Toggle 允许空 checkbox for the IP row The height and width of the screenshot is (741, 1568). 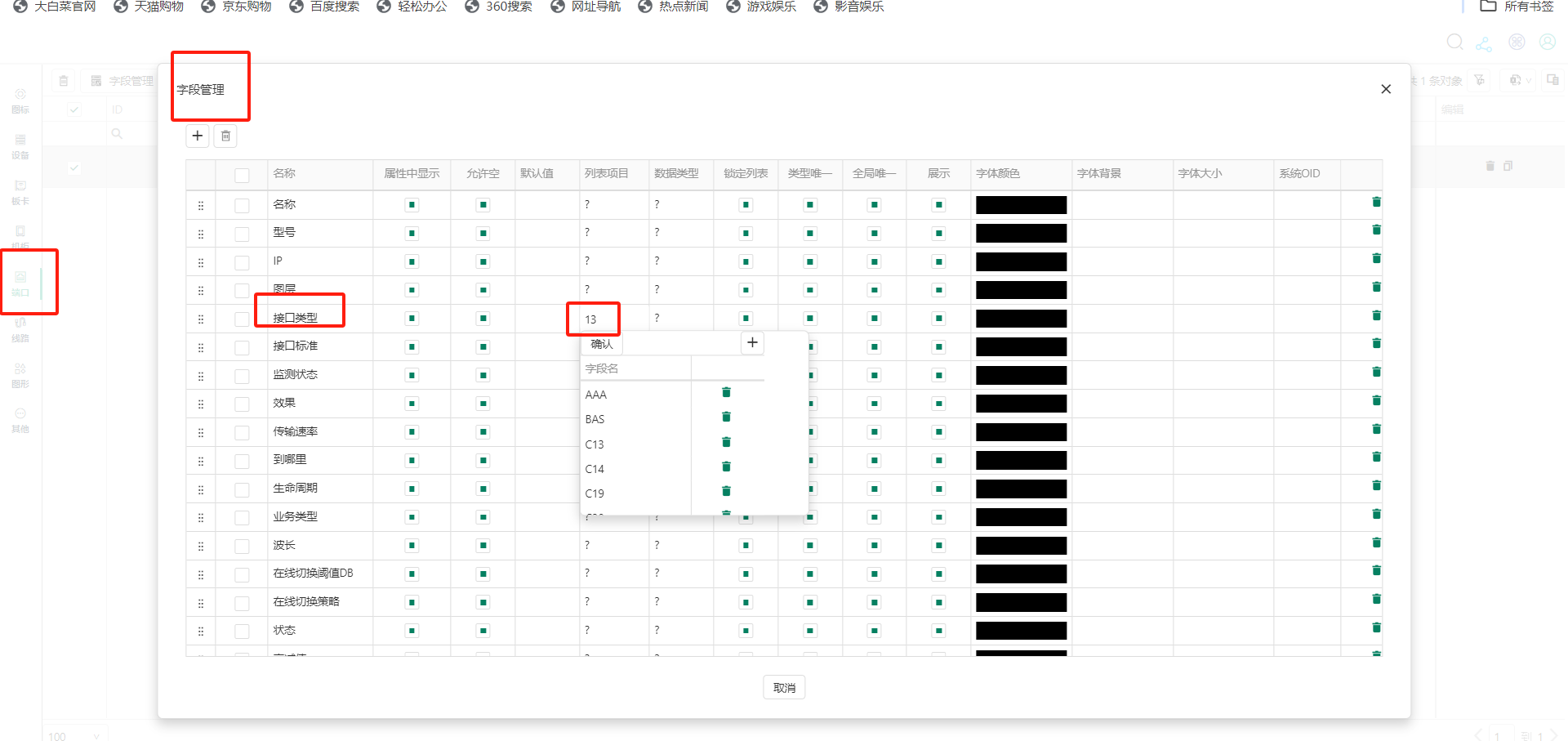coord(483,262)
